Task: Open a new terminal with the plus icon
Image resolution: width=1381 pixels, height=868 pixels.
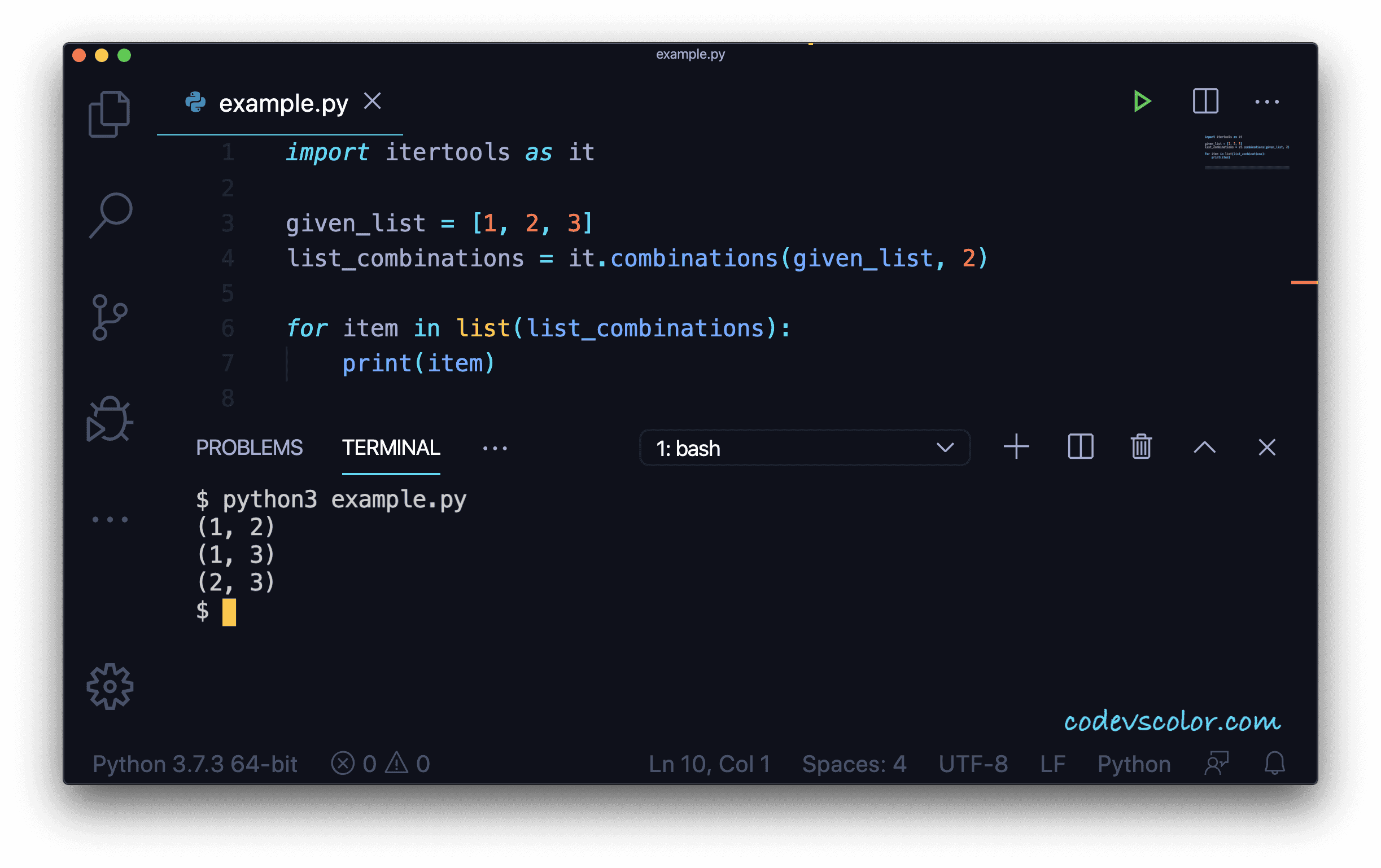Action: pos(1016,447)
